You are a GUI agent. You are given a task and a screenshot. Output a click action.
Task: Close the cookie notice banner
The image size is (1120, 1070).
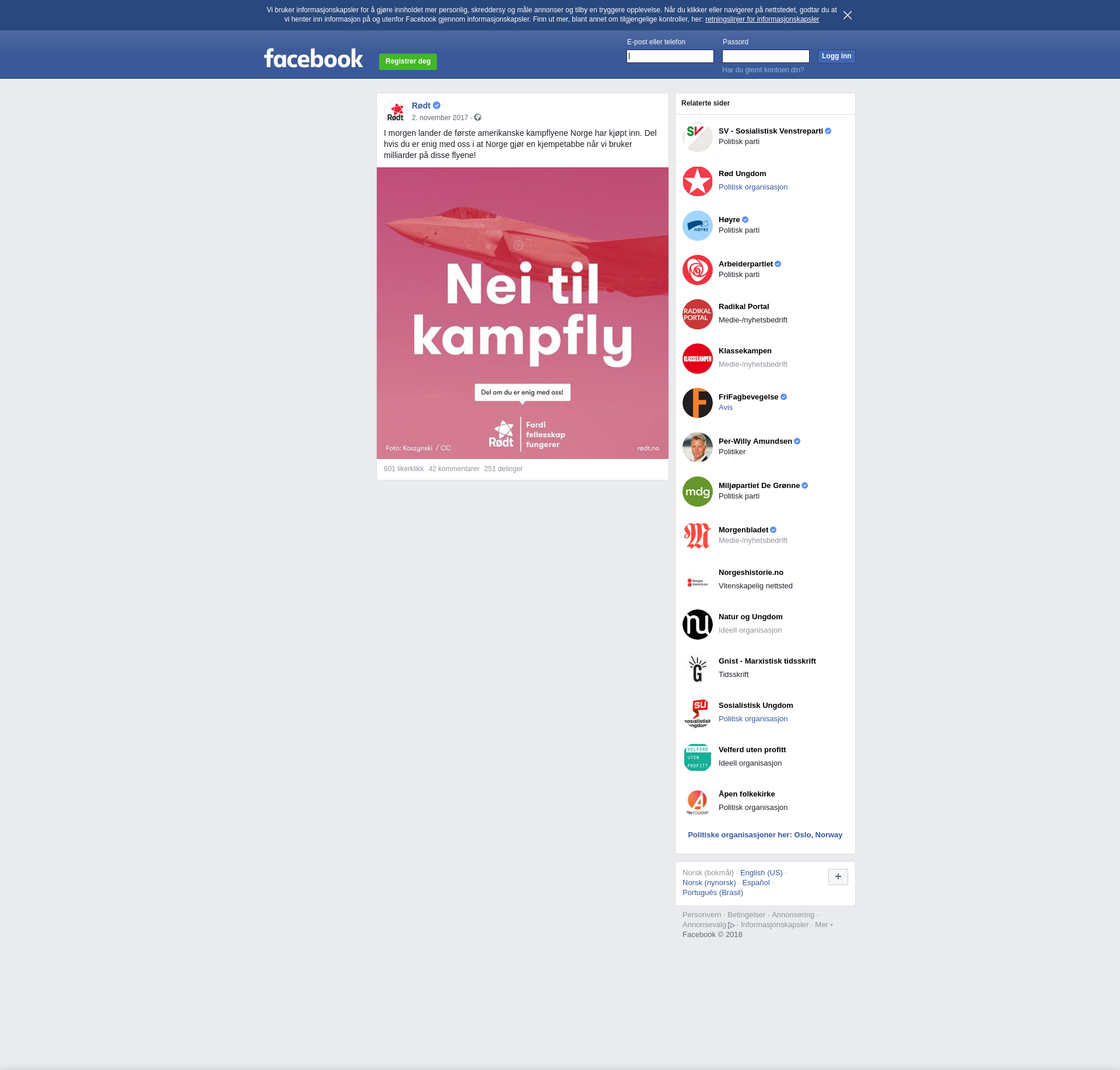click(x=848, y=15)
